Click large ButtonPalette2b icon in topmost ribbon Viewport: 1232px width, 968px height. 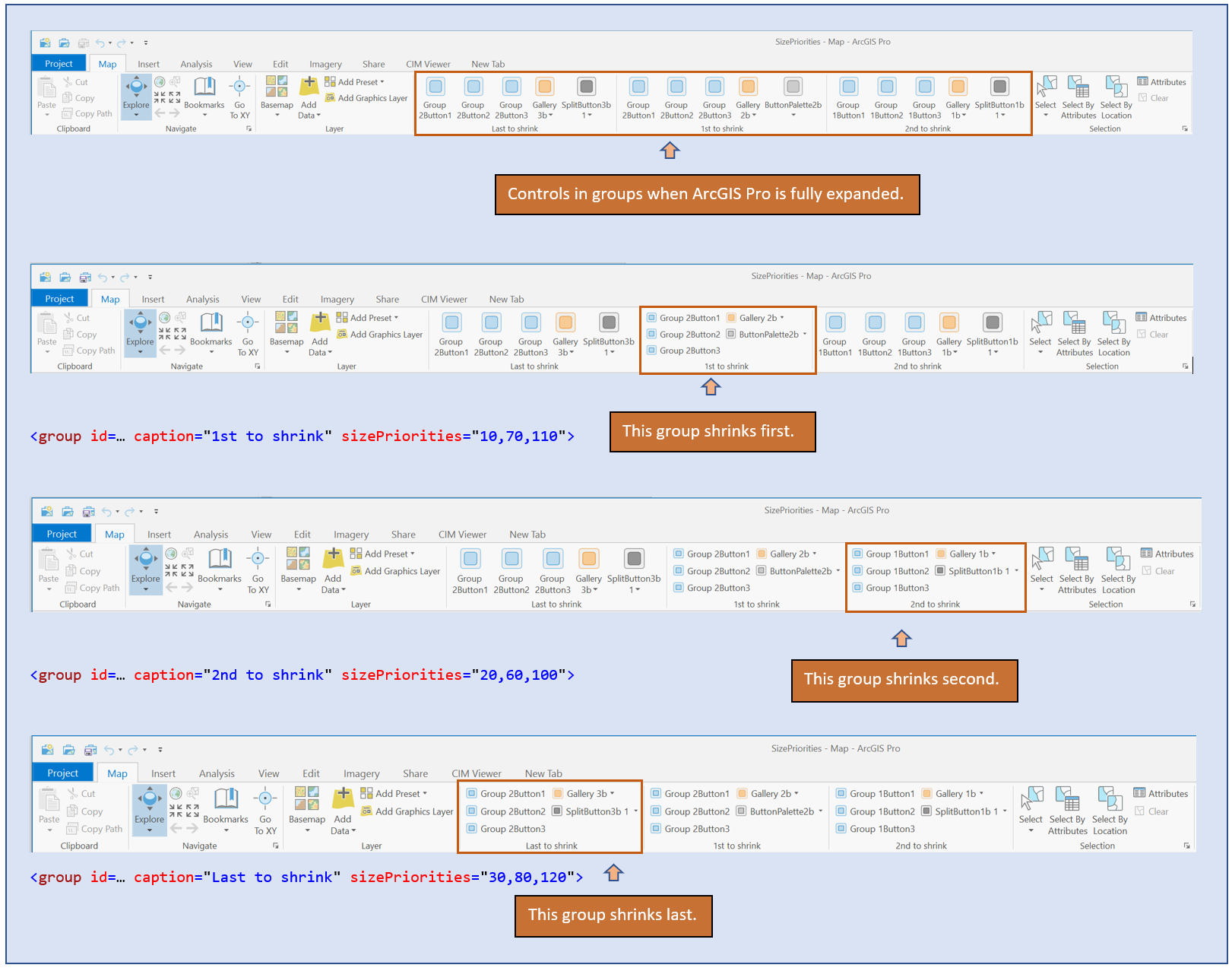[793, 87]
